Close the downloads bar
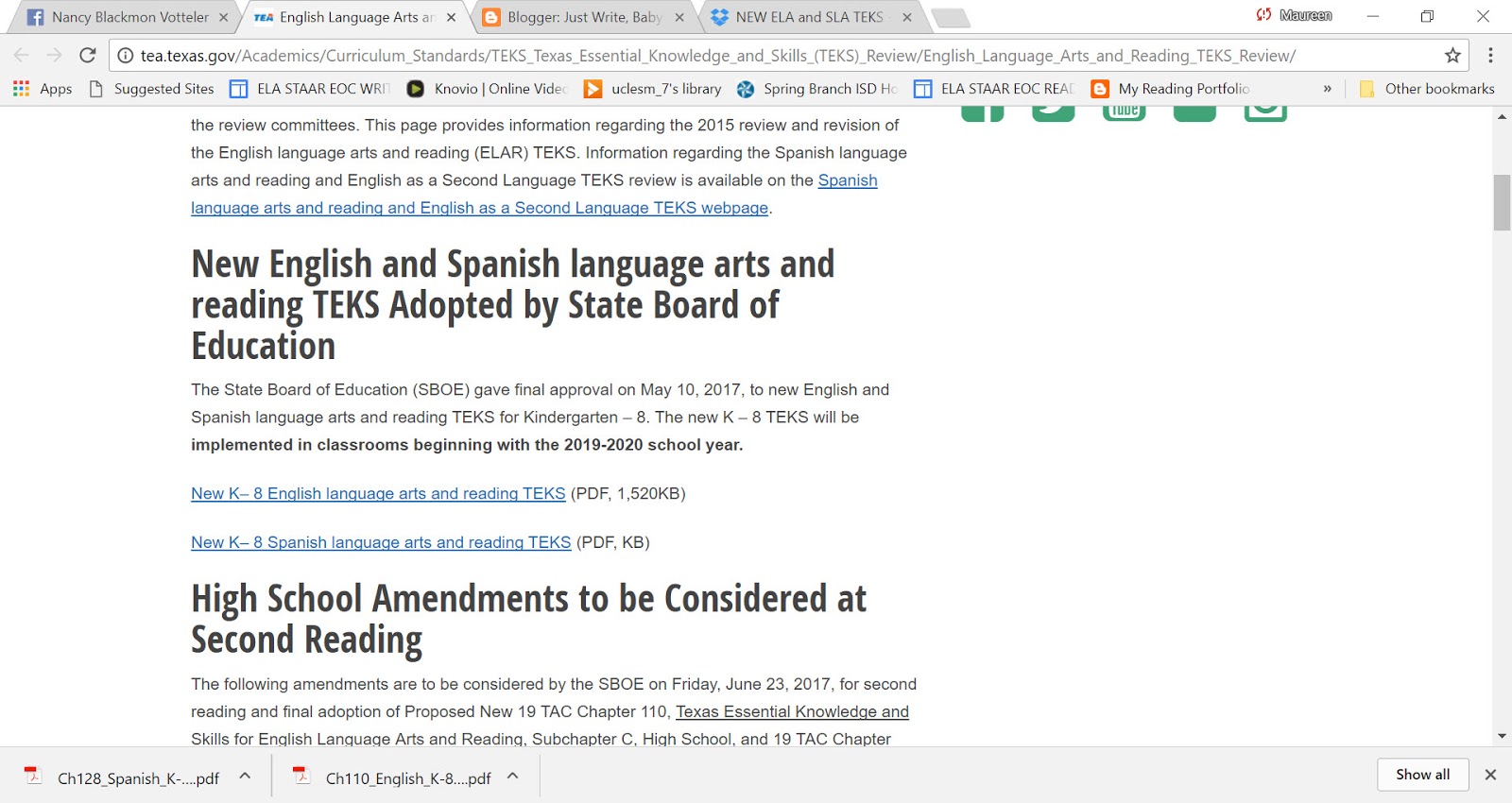1512x803 pixels. 1490,775
